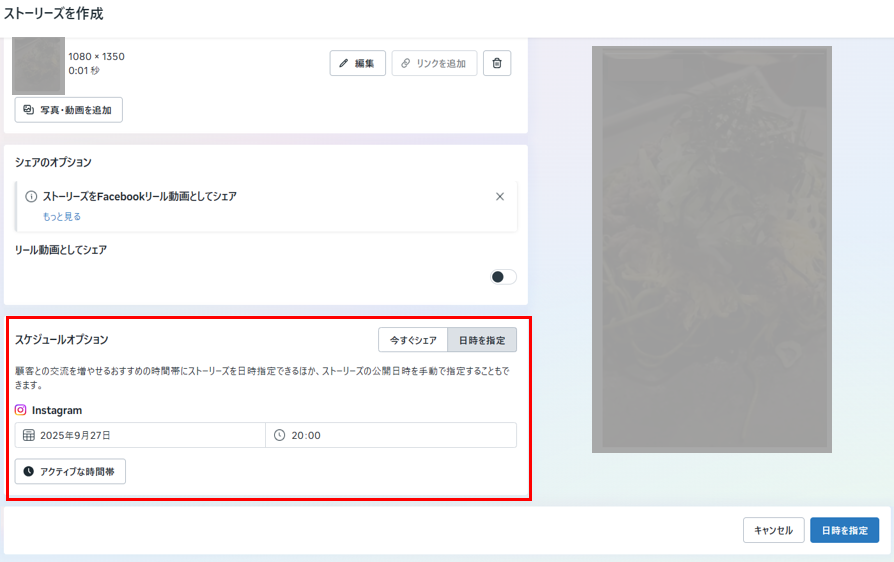Open the アクティブな時間帯 suggestions
894x562 pixels.
[70, 471]
